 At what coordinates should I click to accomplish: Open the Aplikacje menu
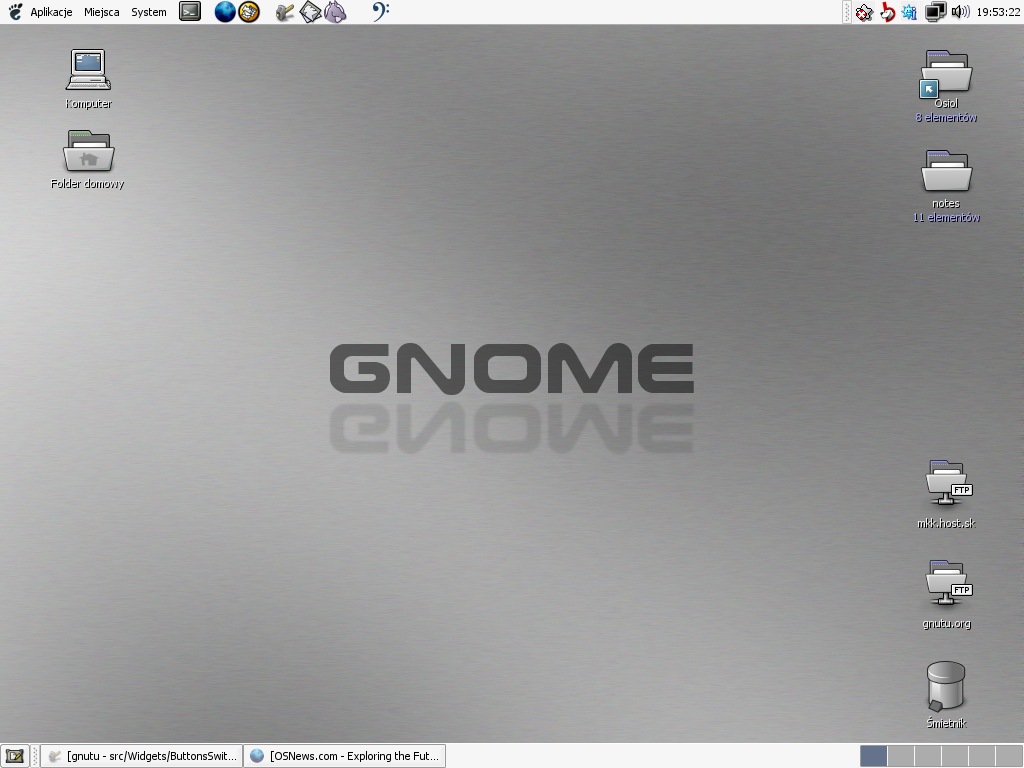click(51, 12)
